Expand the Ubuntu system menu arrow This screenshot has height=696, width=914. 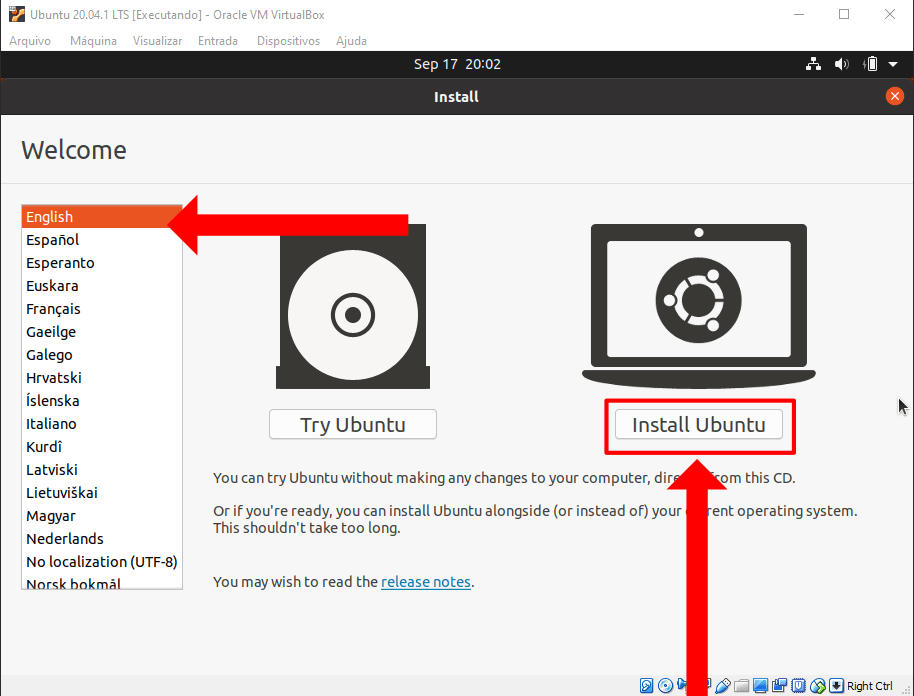click(893, 64)
